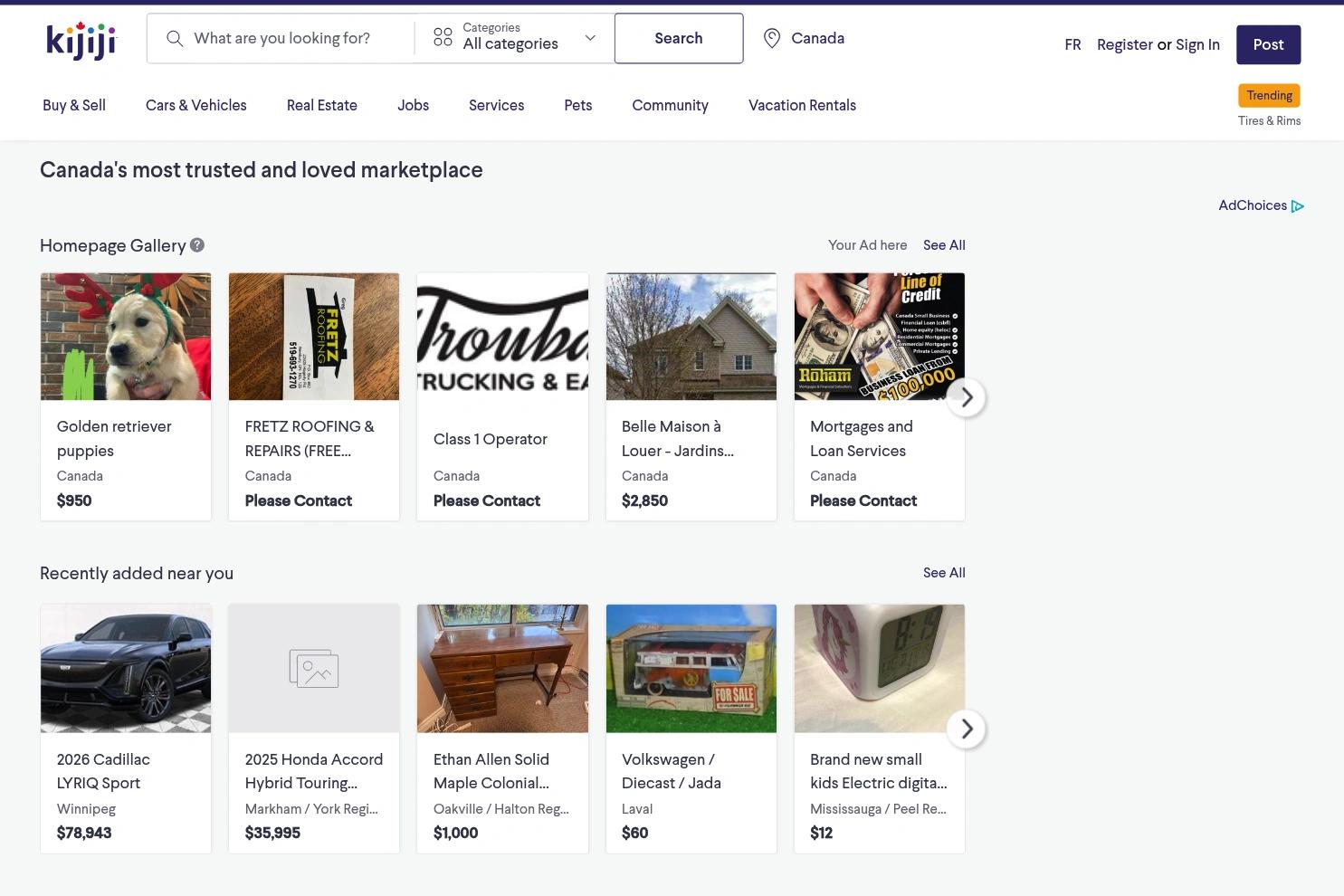Screen dimensions: 1344x896
Task: Open the 'Ethan Allen Solid Maple Colonial' title
Action: tap(491, 771)
